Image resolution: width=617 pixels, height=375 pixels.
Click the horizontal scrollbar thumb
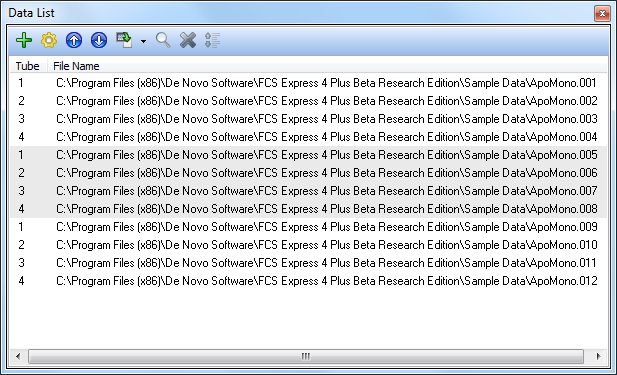coord(306,357)
